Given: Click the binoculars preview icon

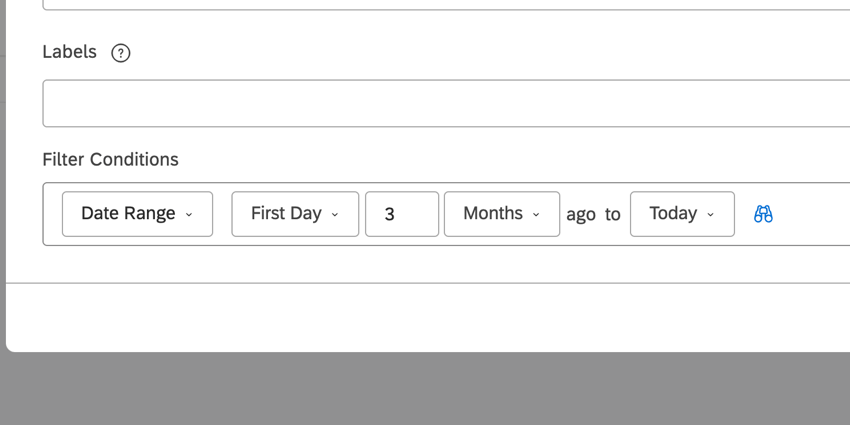Looking at the screenshot, I should [763, 214].
